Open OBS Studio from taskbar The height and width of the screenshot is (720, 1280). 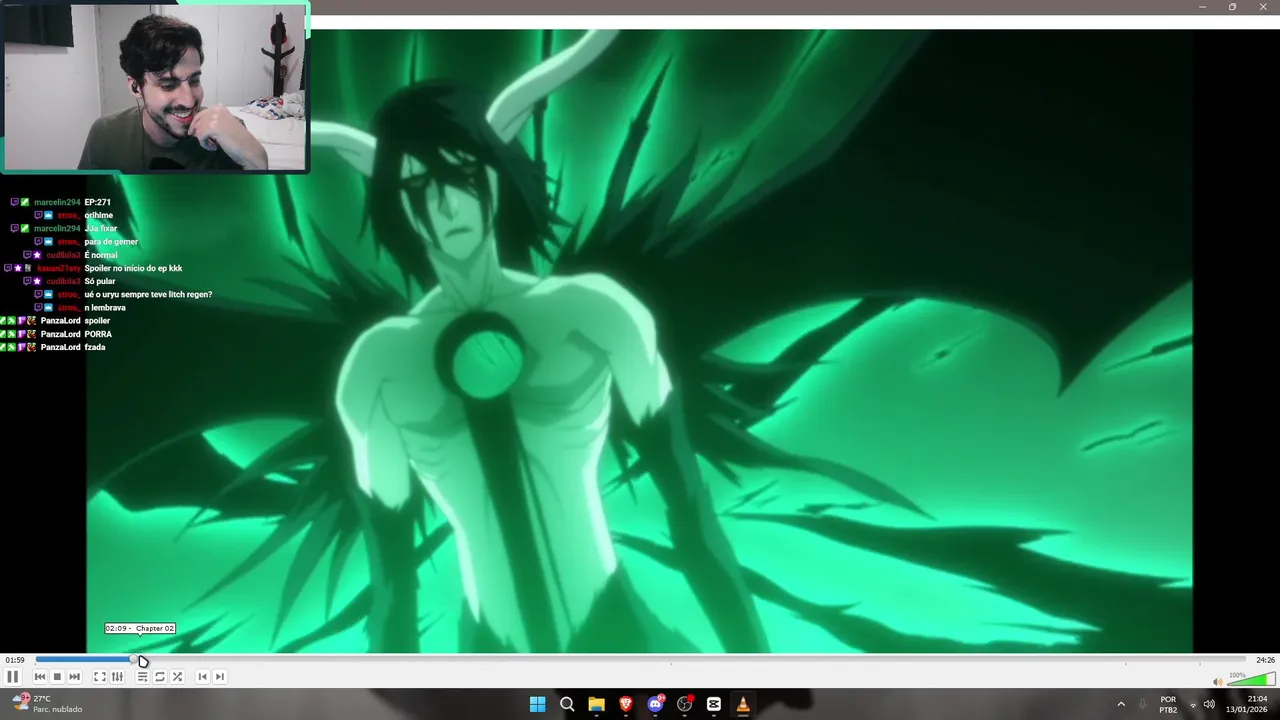tap(685, 704)
